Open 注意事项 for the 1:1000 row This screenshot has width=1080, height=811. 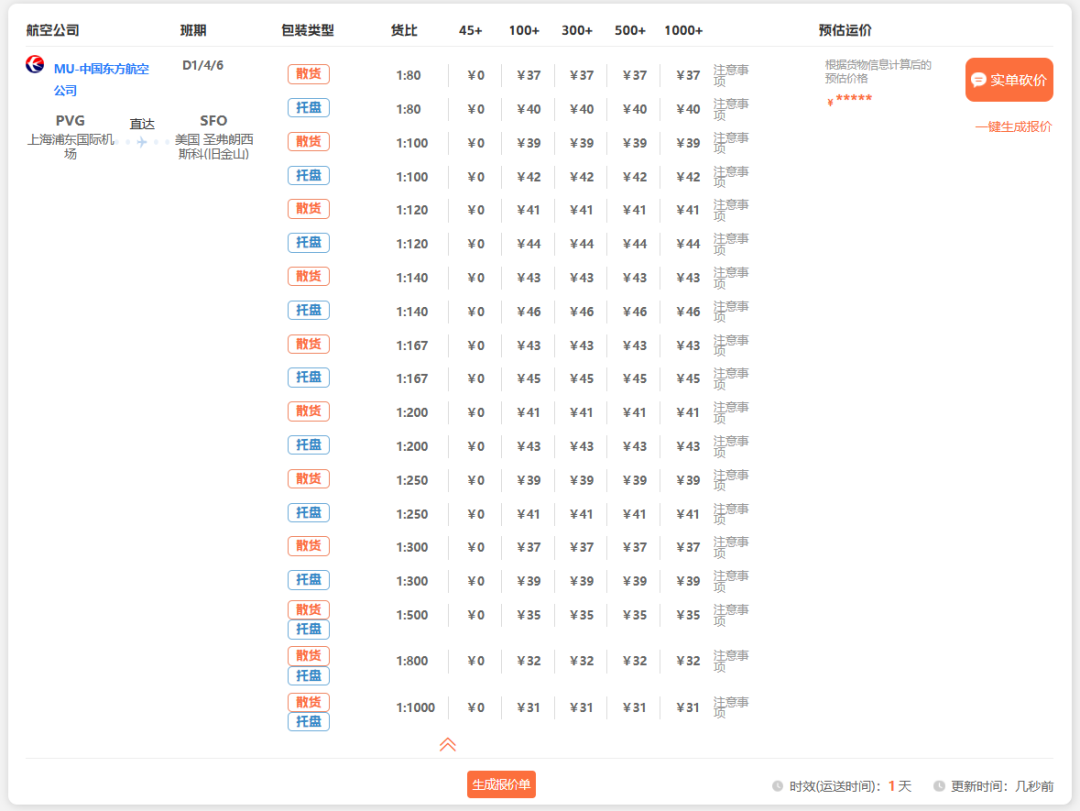pyautogui.click(x=730, y=708)
